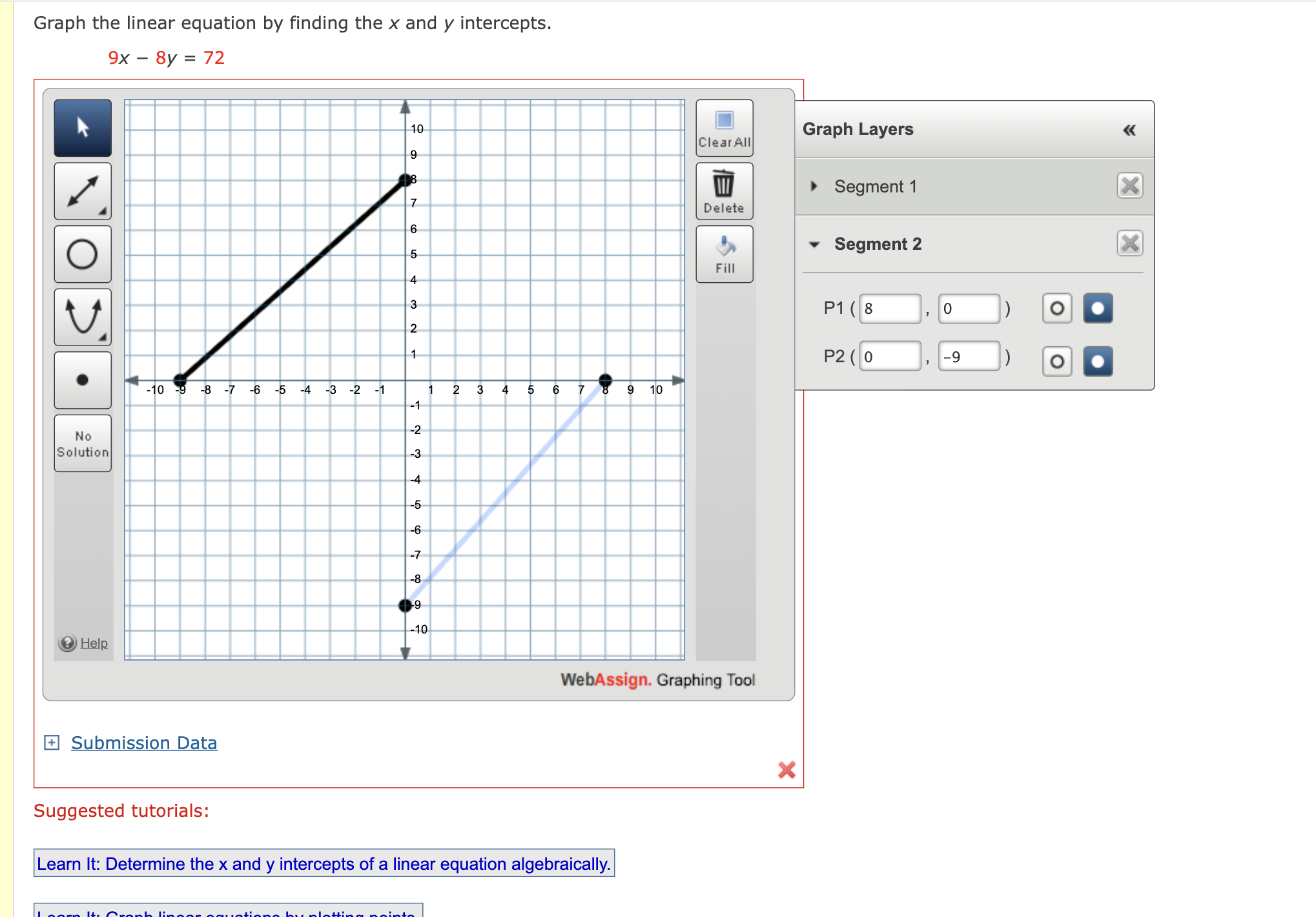This screenshot has height=917, width=1316.
Task: Open the determine x and y intercepts tutorial
Action: tap(324, 863)
